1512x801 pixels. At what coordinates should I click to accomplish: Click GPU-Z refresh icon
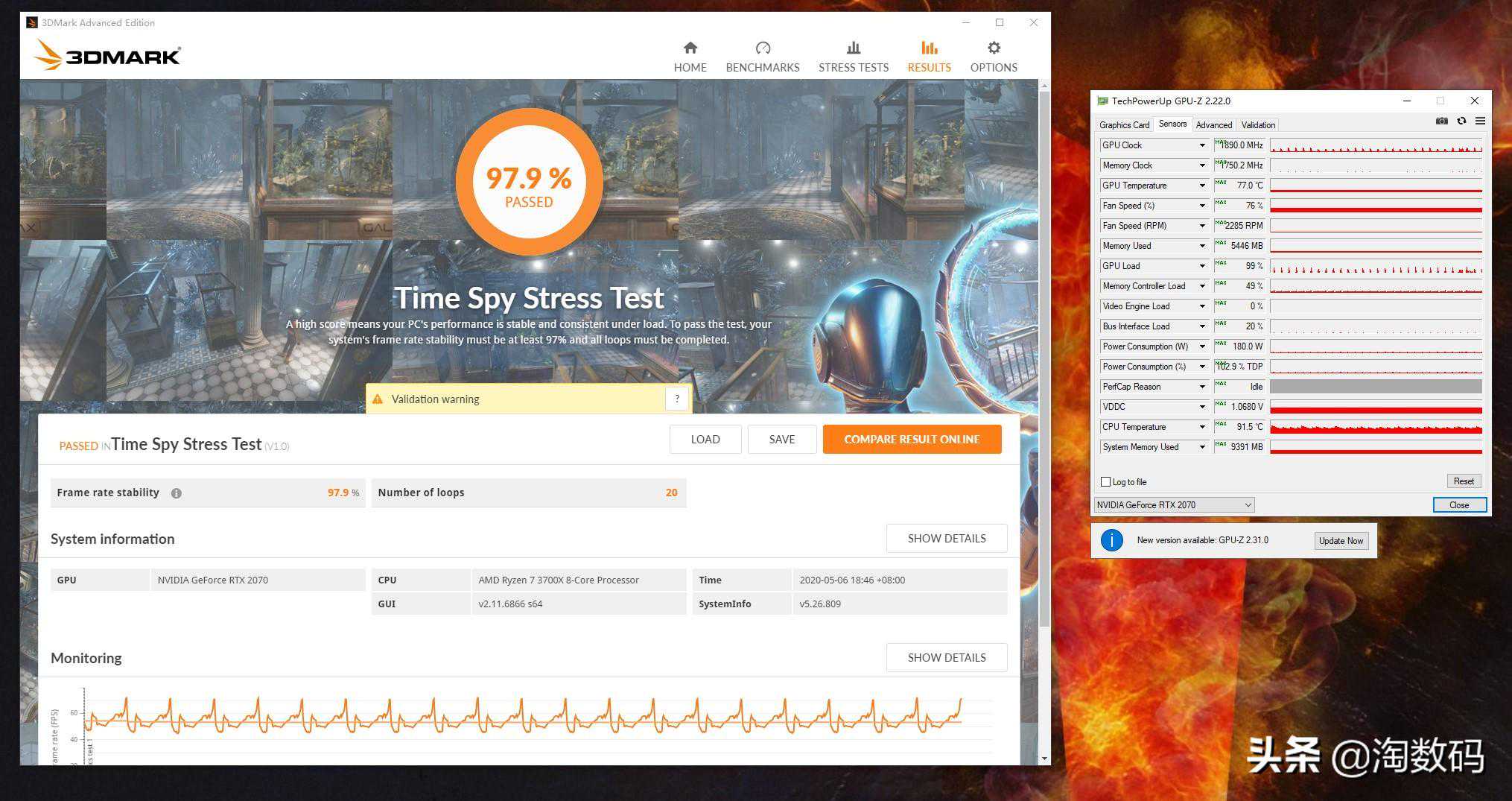[1461, 121]
